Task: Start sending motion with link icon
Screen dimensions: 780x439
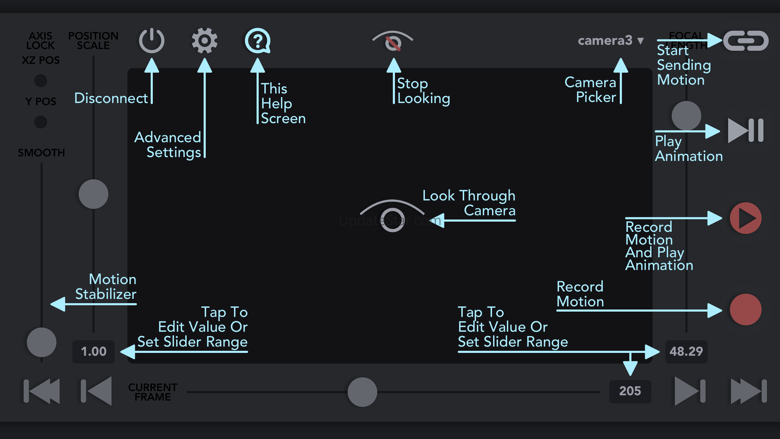Action: point(746,41)
